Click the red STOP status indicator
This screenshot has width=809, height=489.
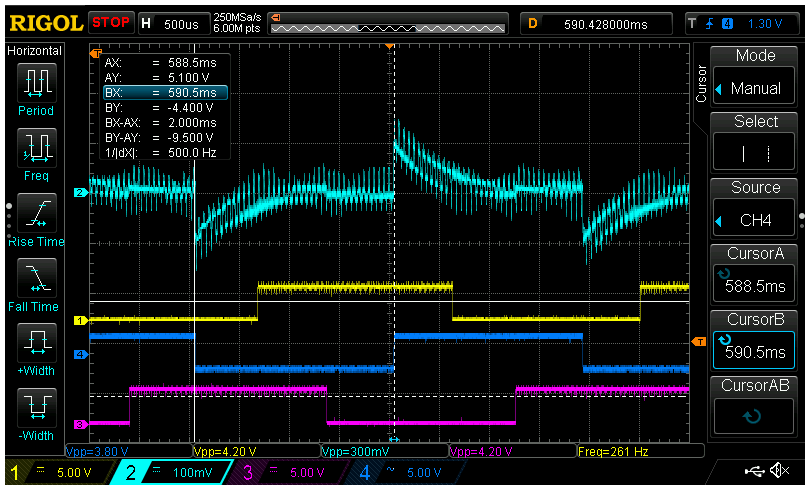[111, 23]
